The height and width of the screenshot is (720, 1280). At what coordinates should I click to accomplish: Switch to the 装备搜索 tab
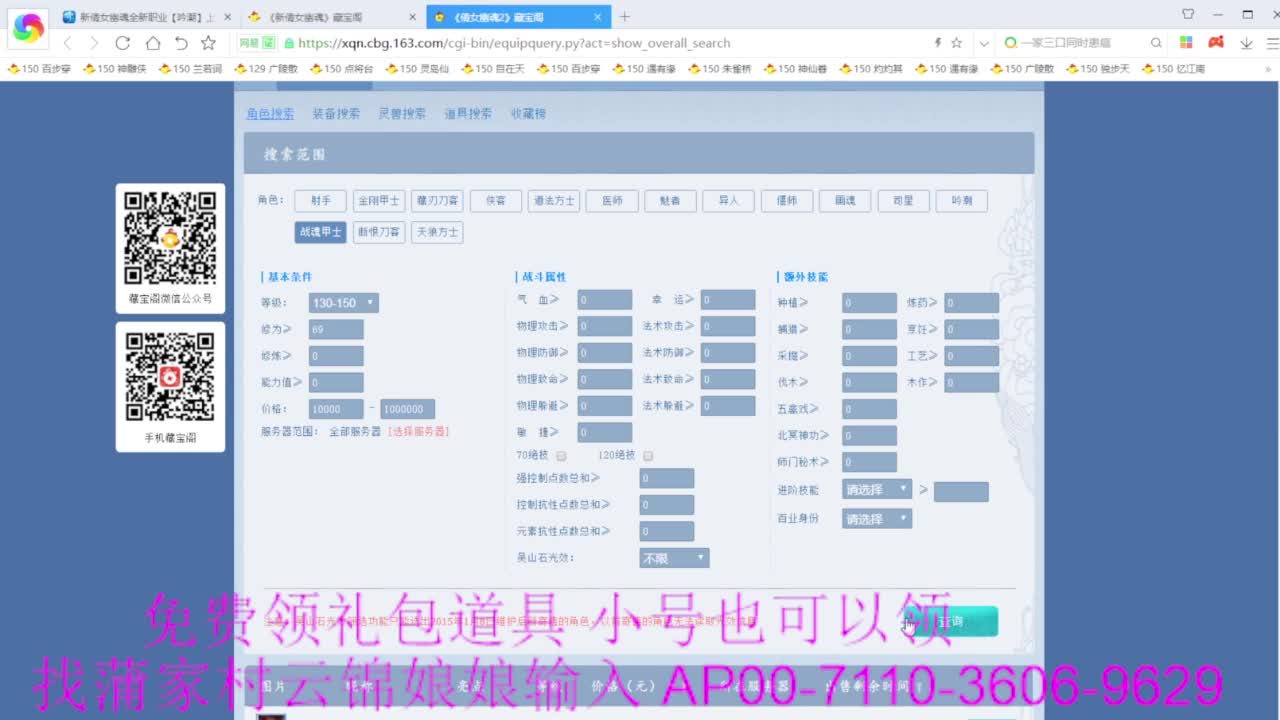[x=335, y=113]
